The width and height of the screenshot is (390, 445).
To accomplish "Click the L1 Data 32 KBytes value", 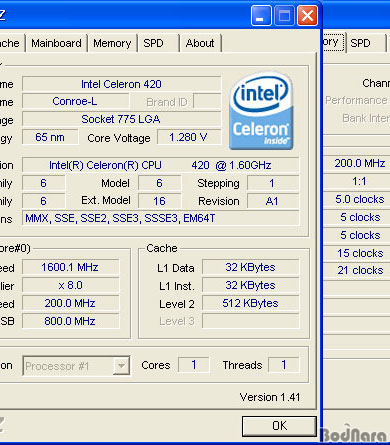I will [250, 267].
